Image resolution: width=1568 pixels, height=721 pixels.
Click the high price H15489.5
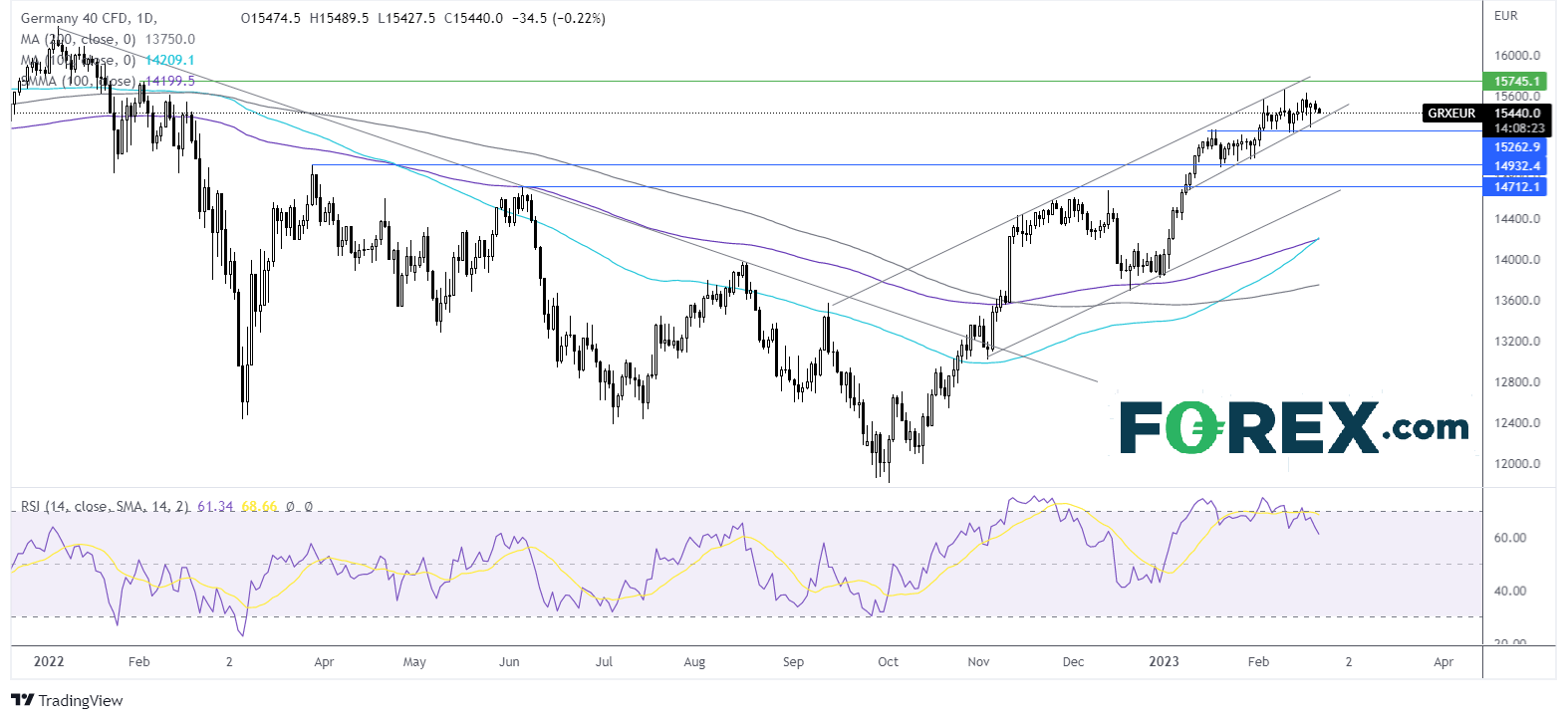[340, 18]
